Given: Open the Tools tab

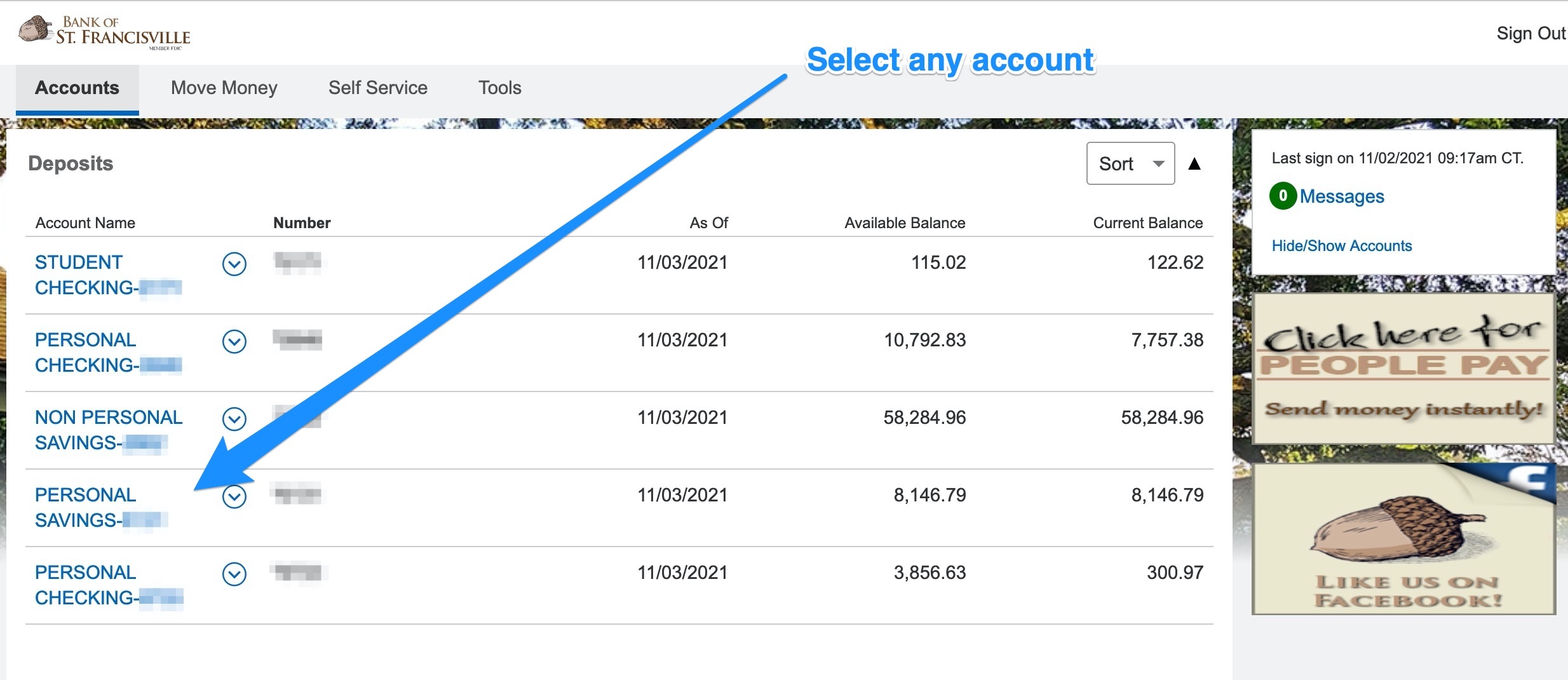Looking at the screenshot, I should click(500, 88).
